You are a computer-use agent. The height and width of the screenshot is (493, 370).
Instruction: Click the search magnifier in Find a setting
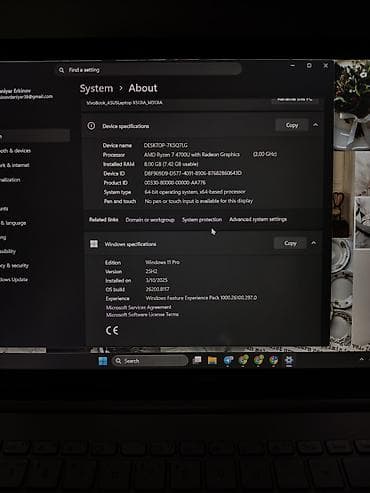point(61,70)
